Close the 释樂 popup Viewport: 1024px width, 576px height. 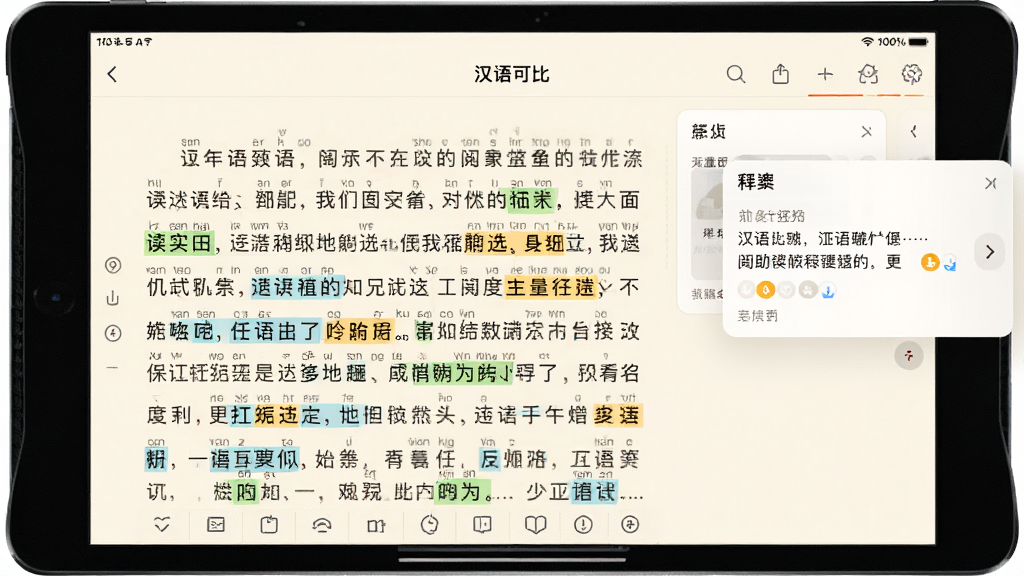point(991,184)
